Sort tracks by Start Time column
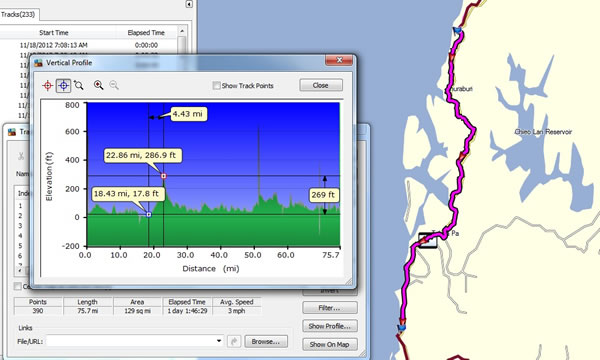The width and height of the screenshot is (600, 360). pyautogui.click(x=54, y=33)
